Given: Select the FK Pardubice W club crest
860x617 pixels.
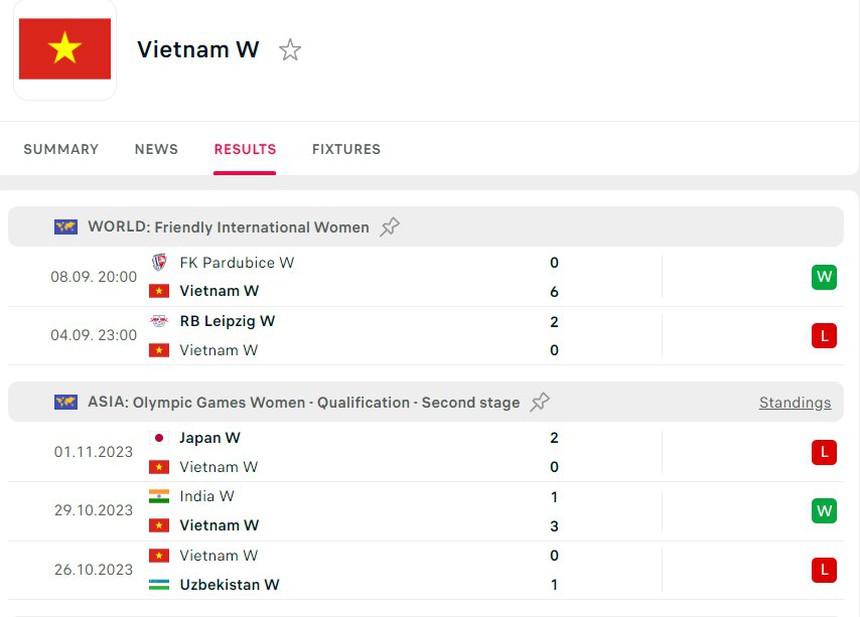Looking at the screenshot, I should [x=160, y=263].
